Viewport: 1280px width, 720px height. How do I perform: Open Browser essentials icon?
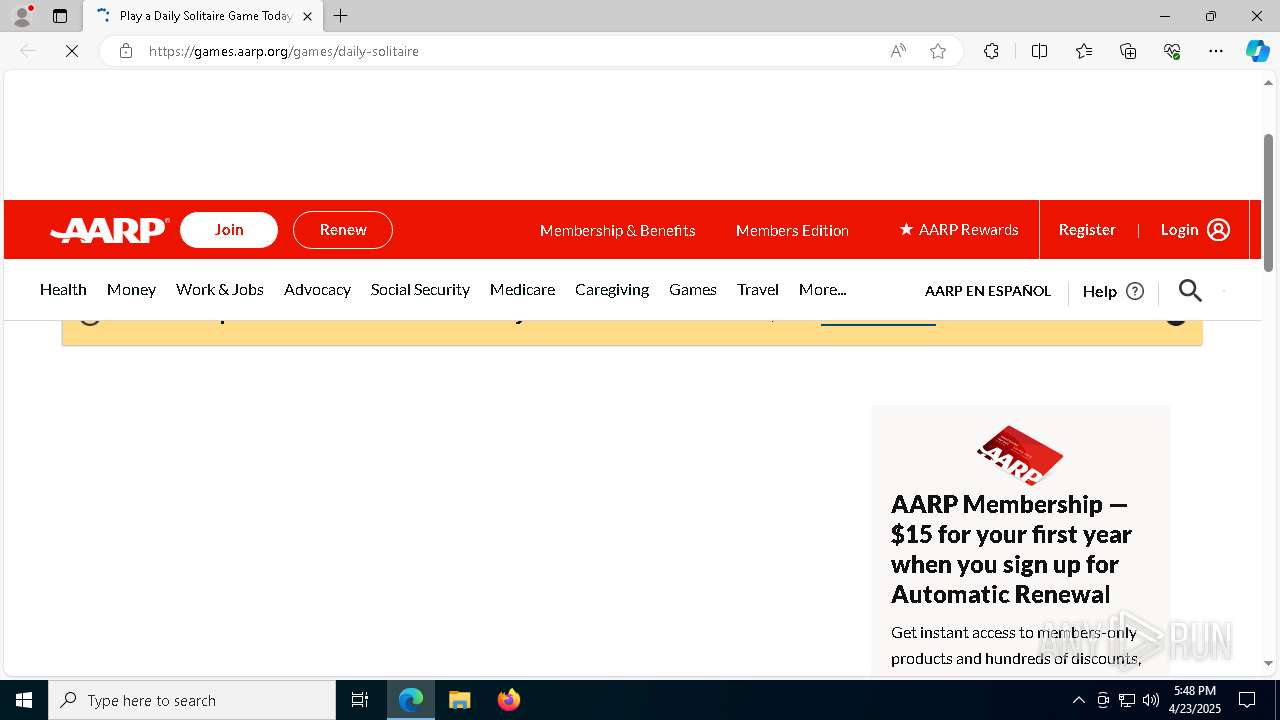coord(1172,51)
